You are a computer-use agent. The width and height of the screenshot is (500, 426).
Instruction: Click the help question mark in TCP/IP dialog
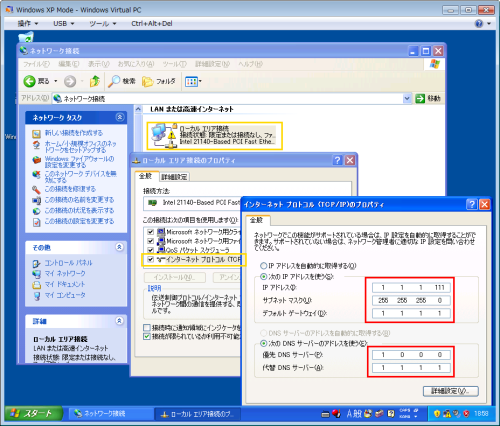click(x=472, y=204)
